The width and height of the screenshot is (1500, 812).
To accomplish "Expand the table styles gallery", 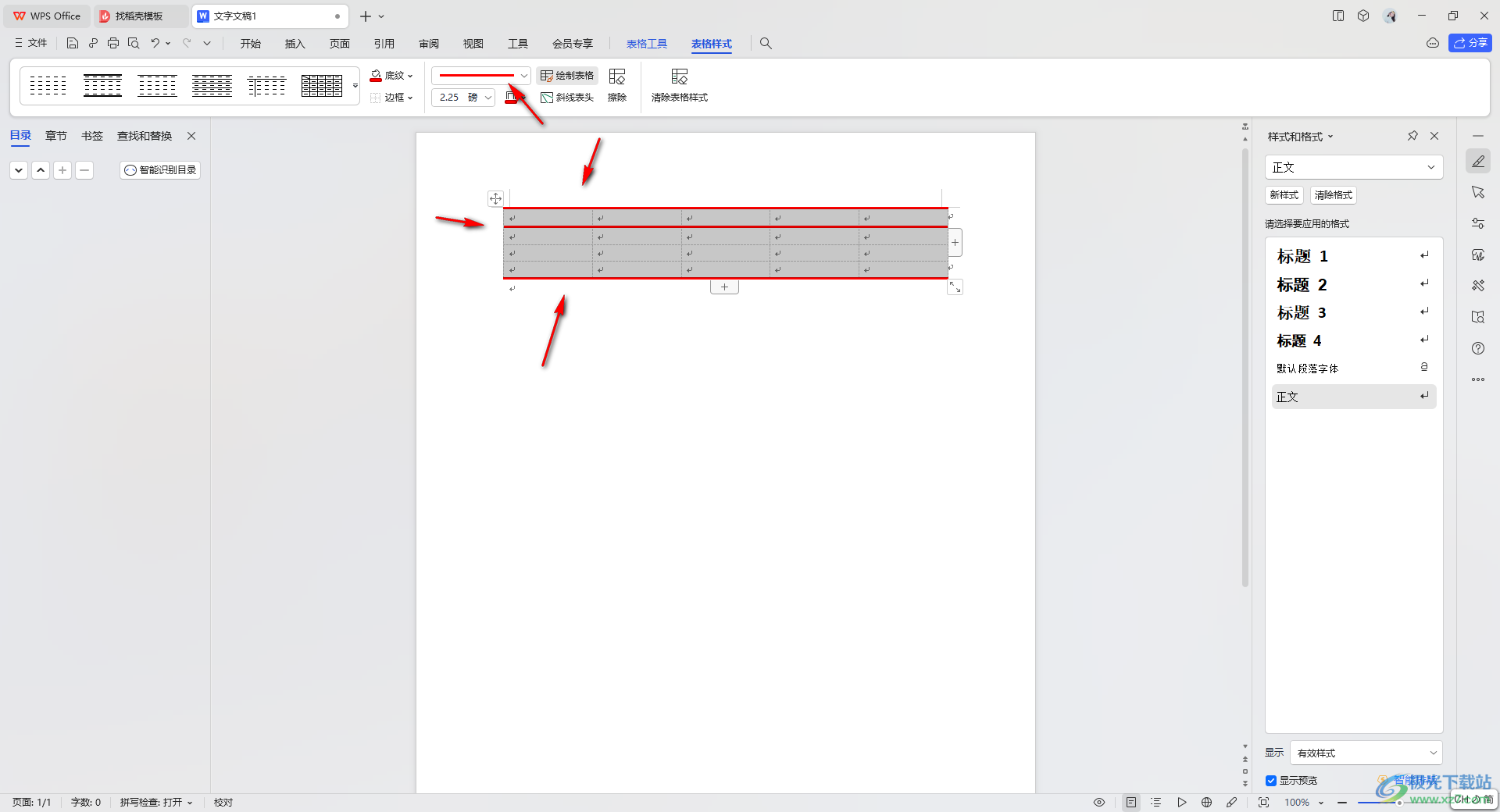I will (x=355, y=86).
